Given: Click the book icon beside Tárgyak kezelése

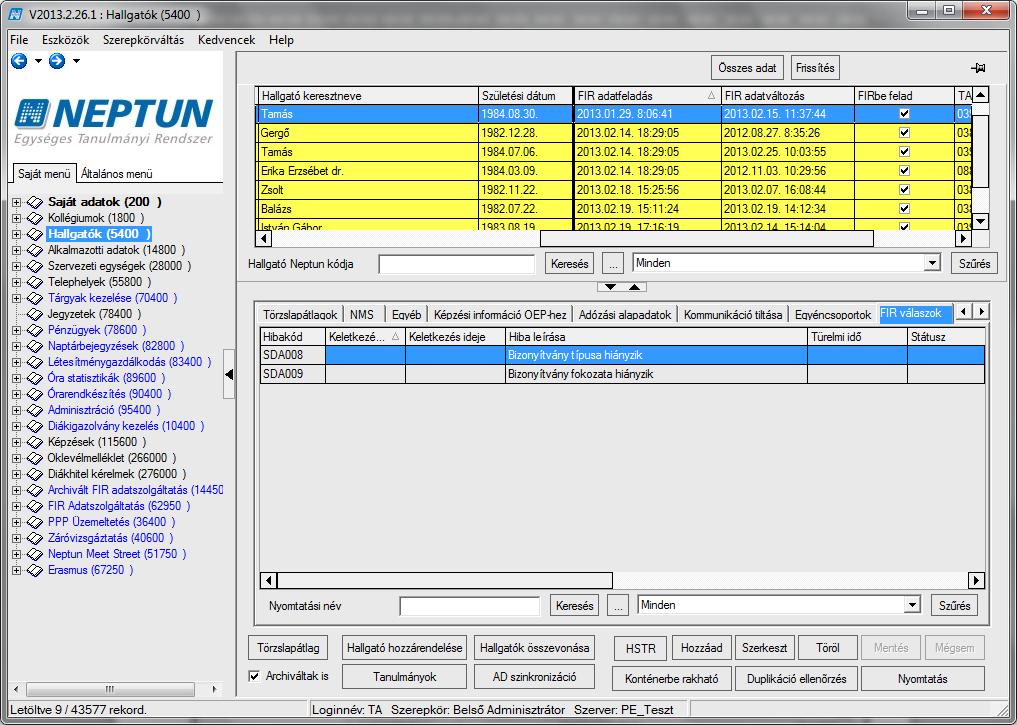Looking at the screenshot, I should [35, 298].
